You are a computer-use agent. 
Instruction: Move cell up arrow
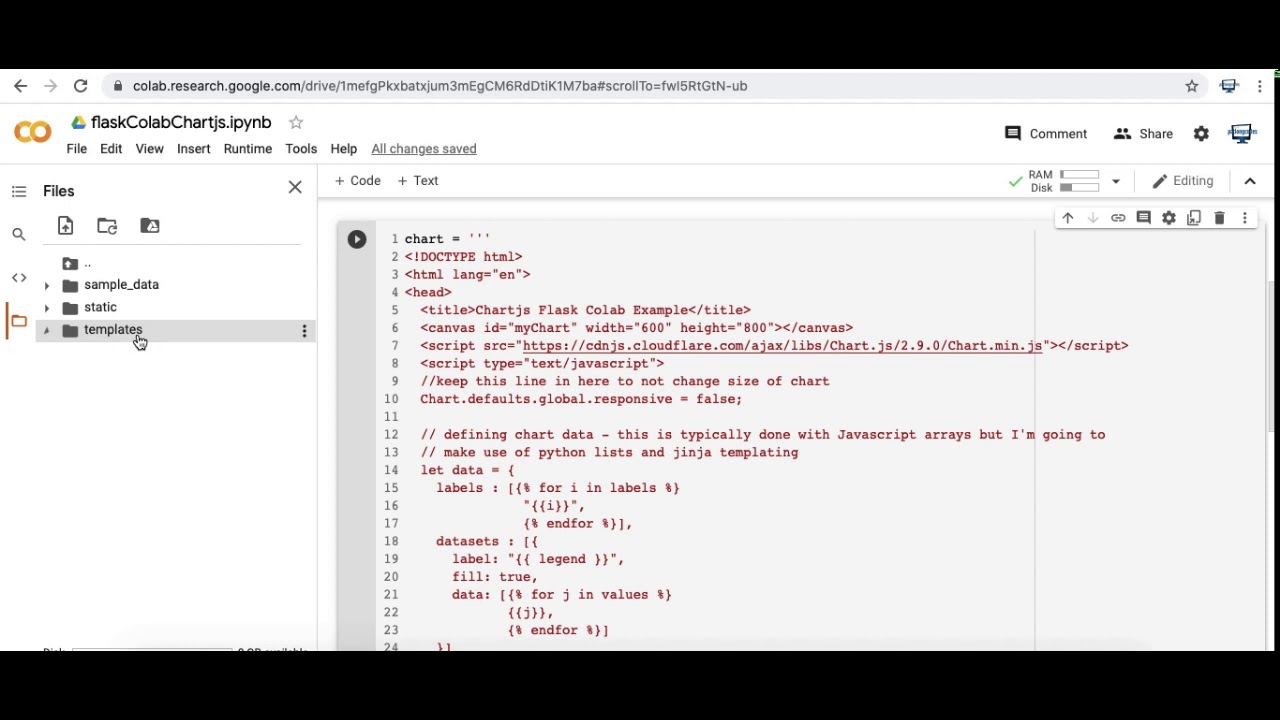click(x=1068, y=218)
